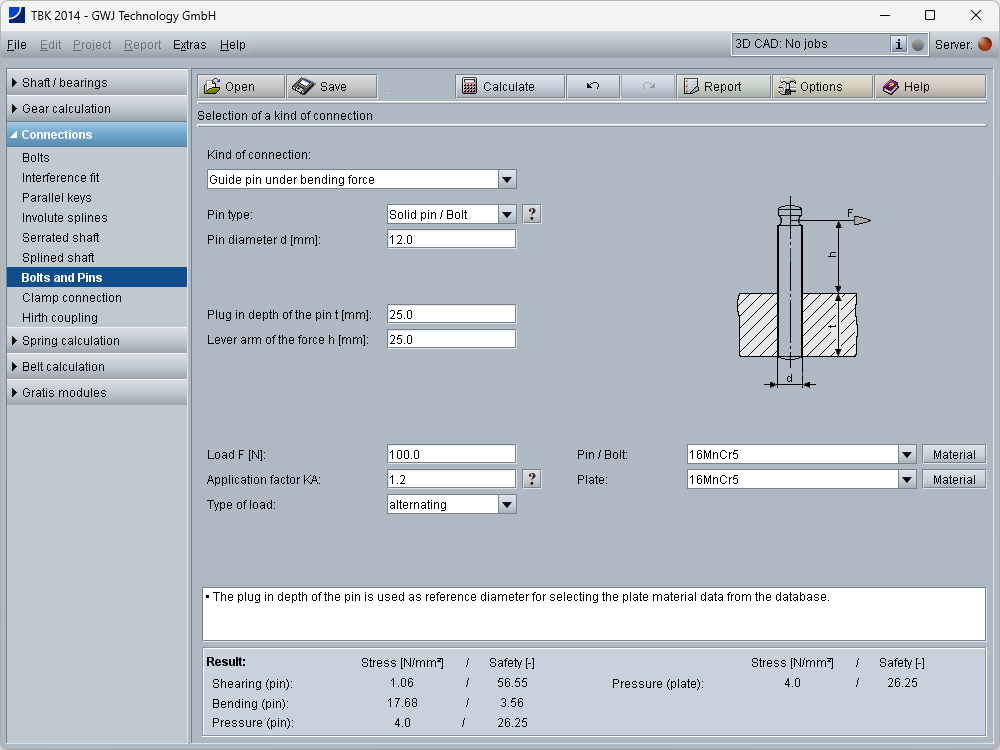Screen dimensions: 1000x750
Task: Run Calculate from the toolbar
Action: tap(509, 87)
